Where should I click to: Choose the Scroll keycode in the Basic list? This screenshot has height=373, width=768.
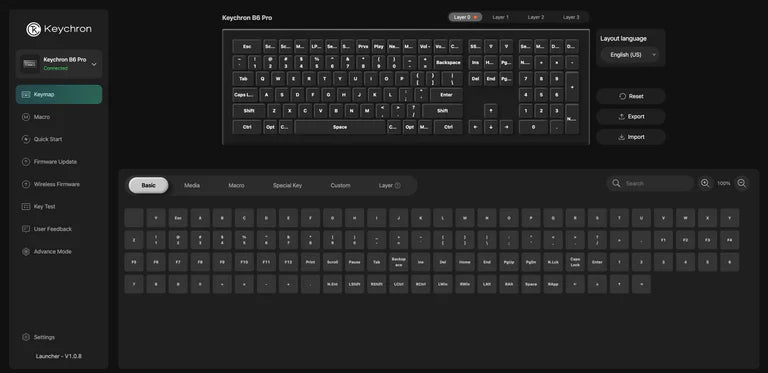click(333, 262)
